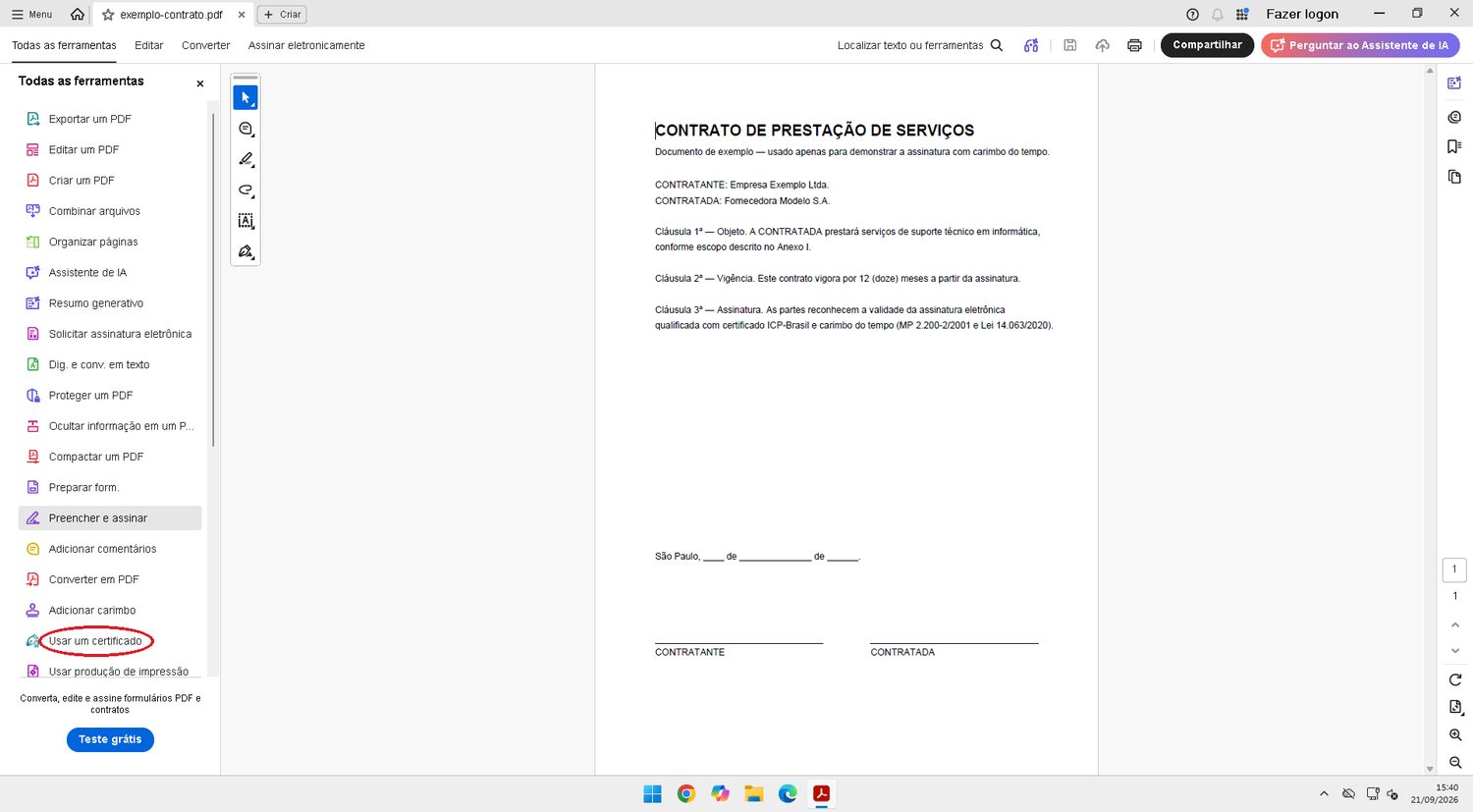
Task: Open the fill and sign pen tool
Action: coord(245,251)
